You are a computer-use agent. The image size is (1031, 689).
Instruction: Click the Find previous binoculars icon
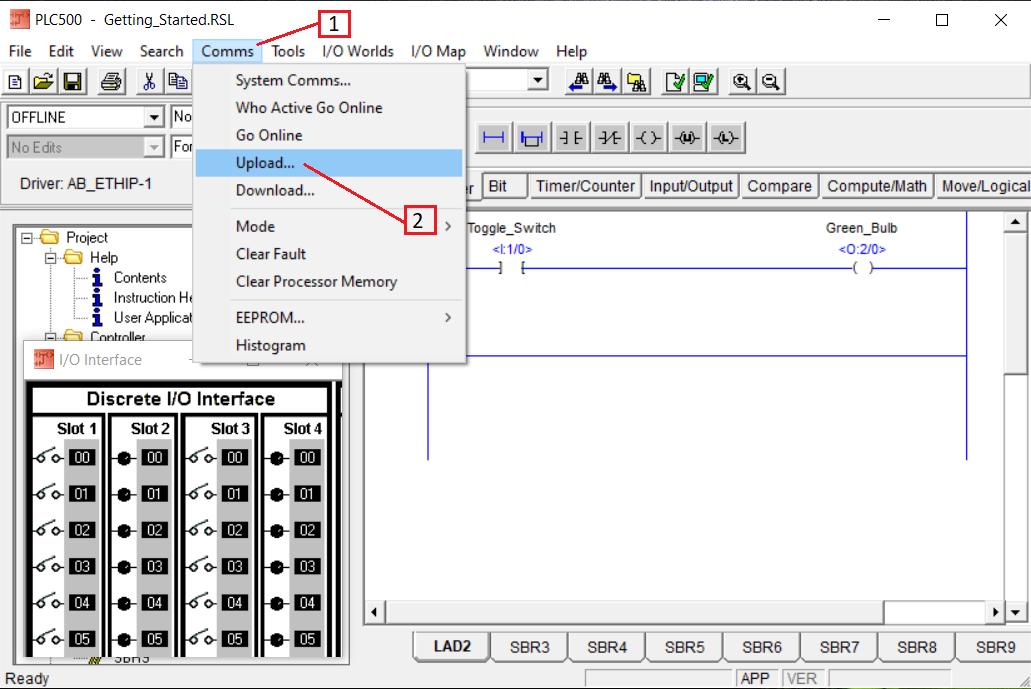point(579,82)
